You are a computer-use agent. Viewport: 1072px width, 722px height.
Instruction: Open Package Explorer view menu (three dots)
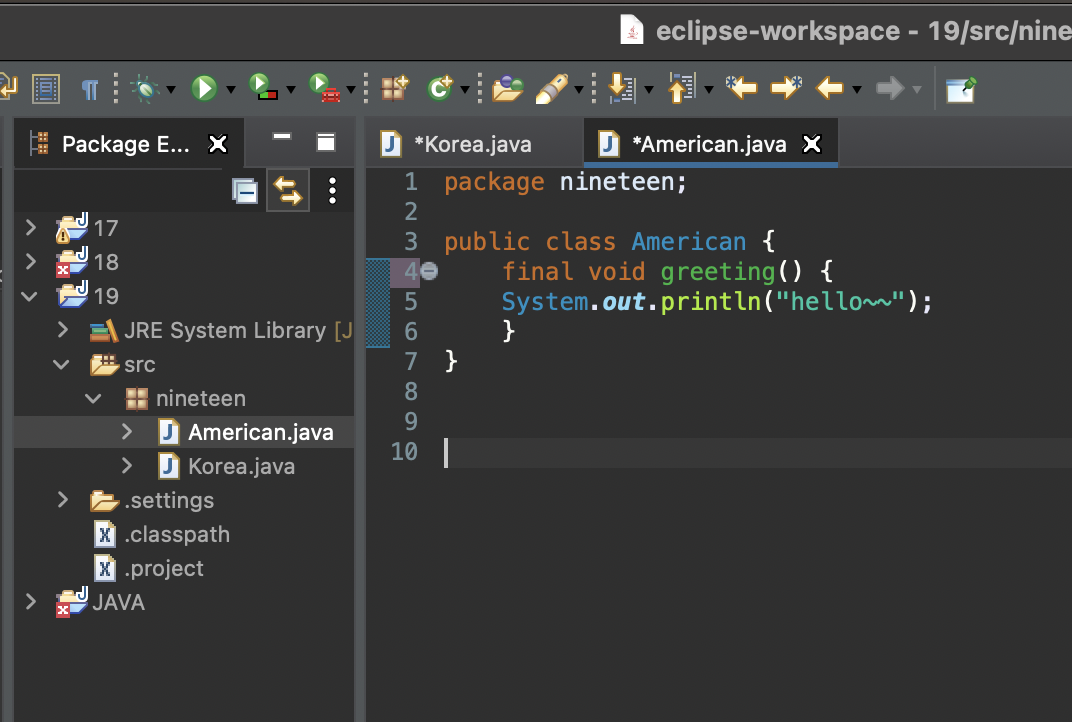[x=332, y=191]
